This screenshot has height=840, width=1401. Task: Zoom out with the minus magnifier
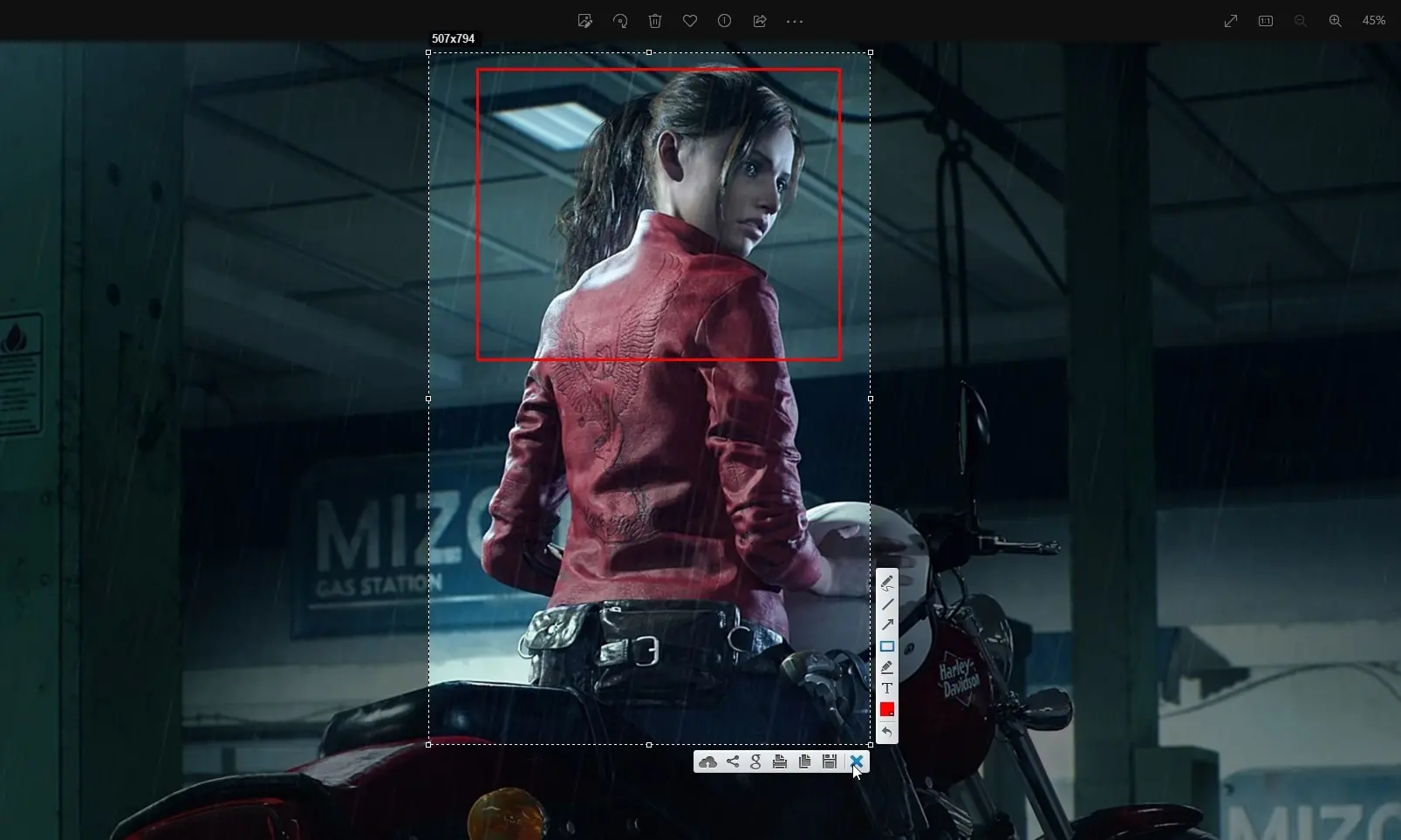[1301, 21]
